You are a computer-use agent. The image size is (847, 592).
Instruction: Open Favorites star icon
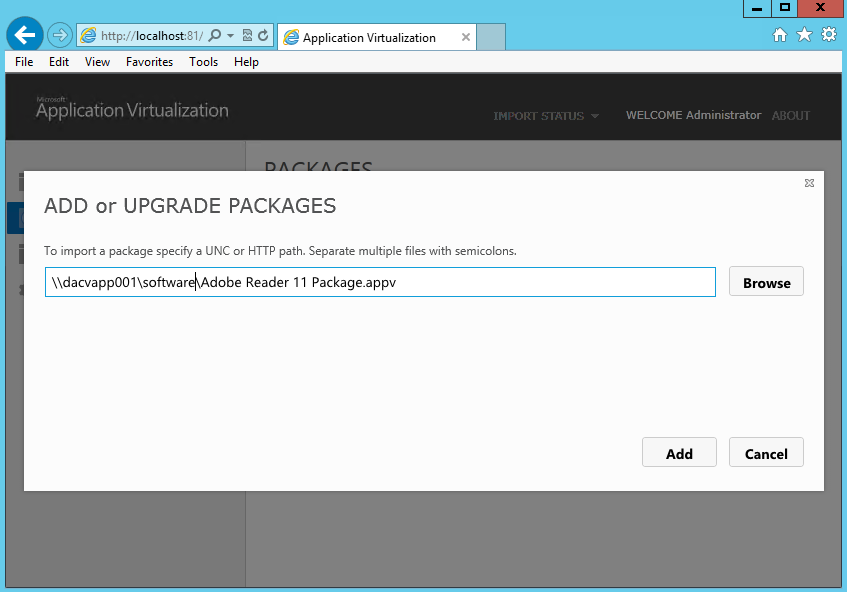tap(804, 35)
